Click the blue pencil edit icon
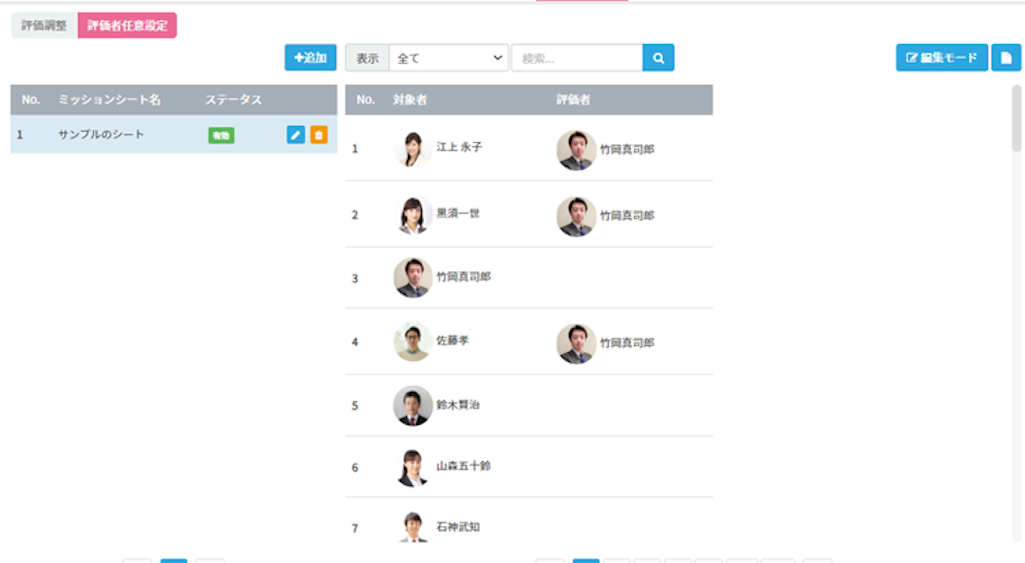Image resolution: width=1025 pixels, height=563 pixels. 296,135
